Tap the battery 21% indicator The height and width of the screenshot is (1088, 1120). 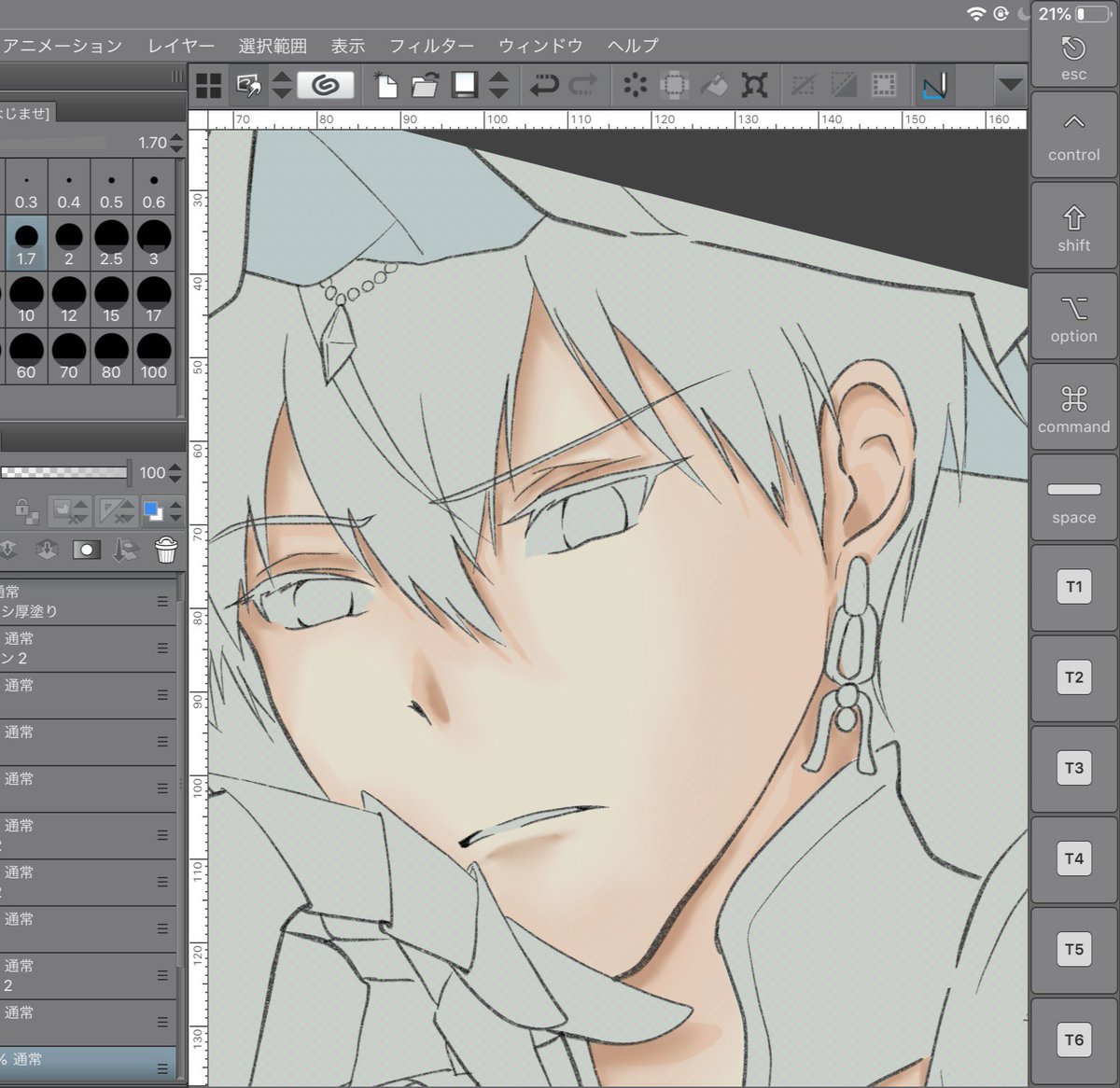pyautogui.click(x=1073, y=13)
